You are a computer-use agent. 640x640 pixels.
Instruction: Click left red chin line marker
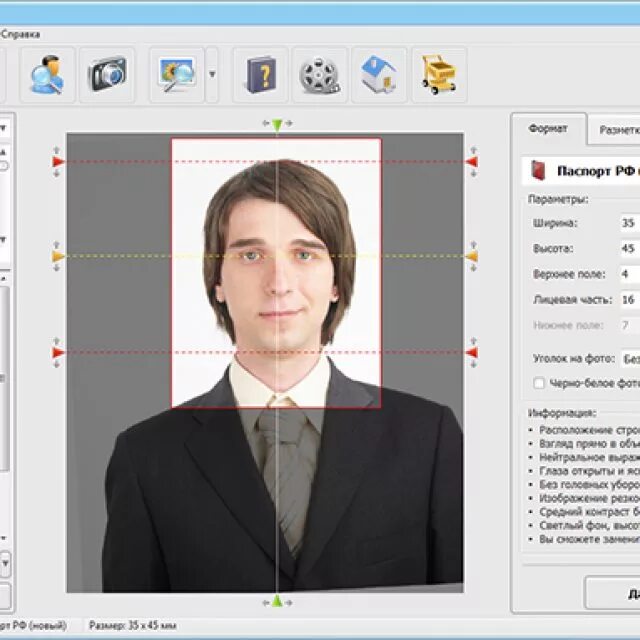58,352
